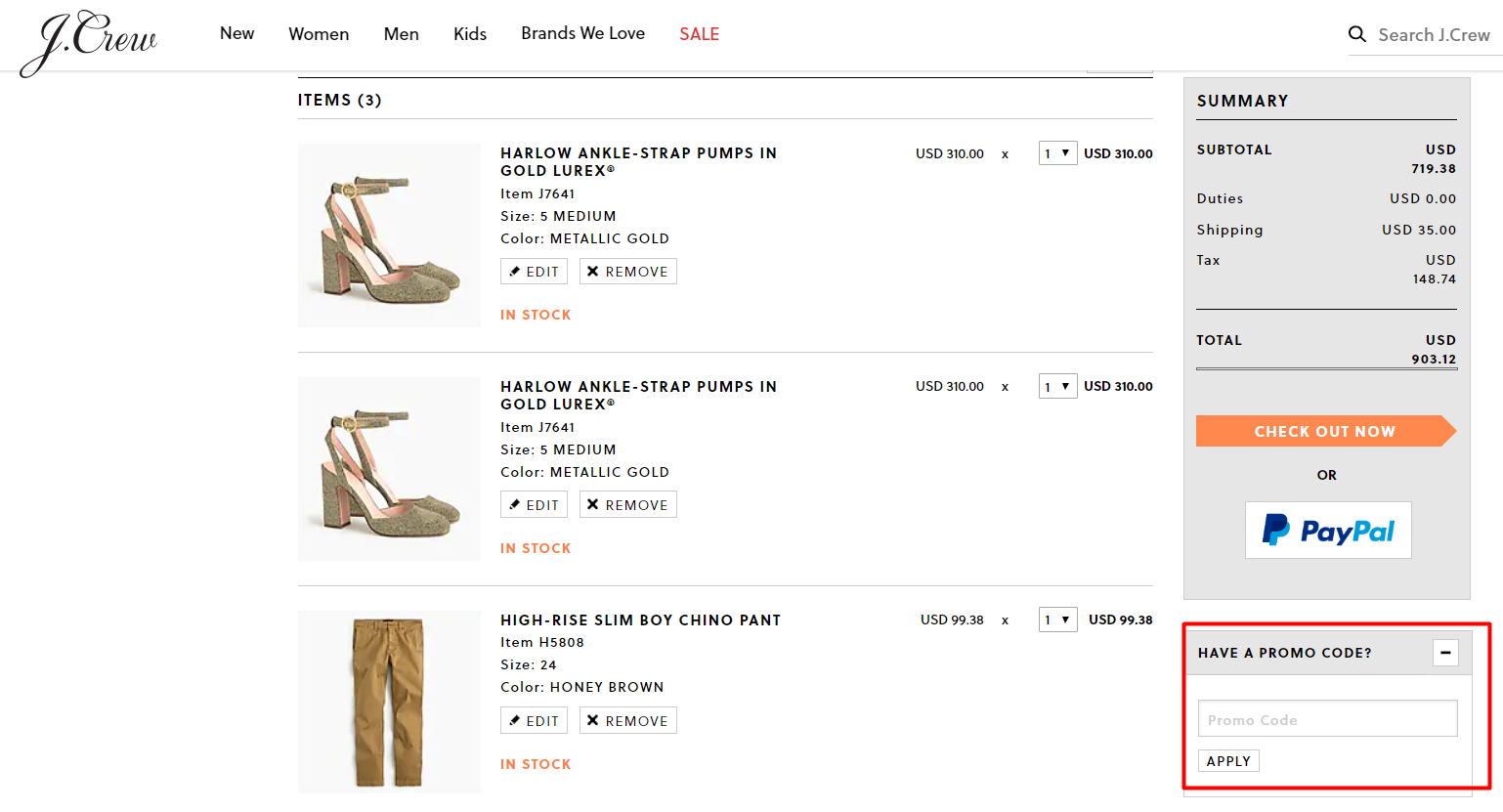Open High-Rise Slim Boy Chino Pant title
The height and width of the screenshot is (812, 1503).
641,620
